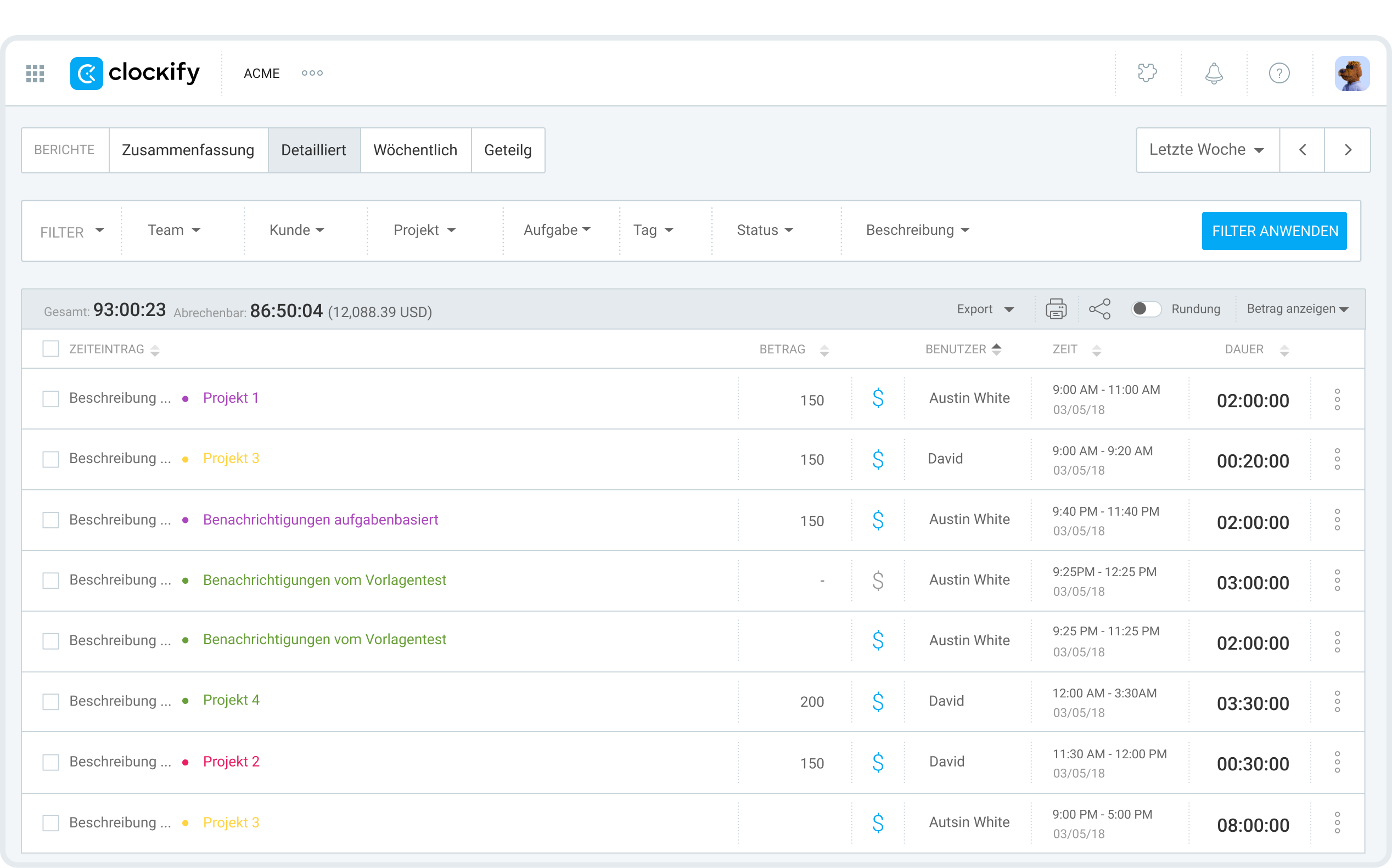
Task: Open the Export dropdown
Action: [x=984, y=309]
